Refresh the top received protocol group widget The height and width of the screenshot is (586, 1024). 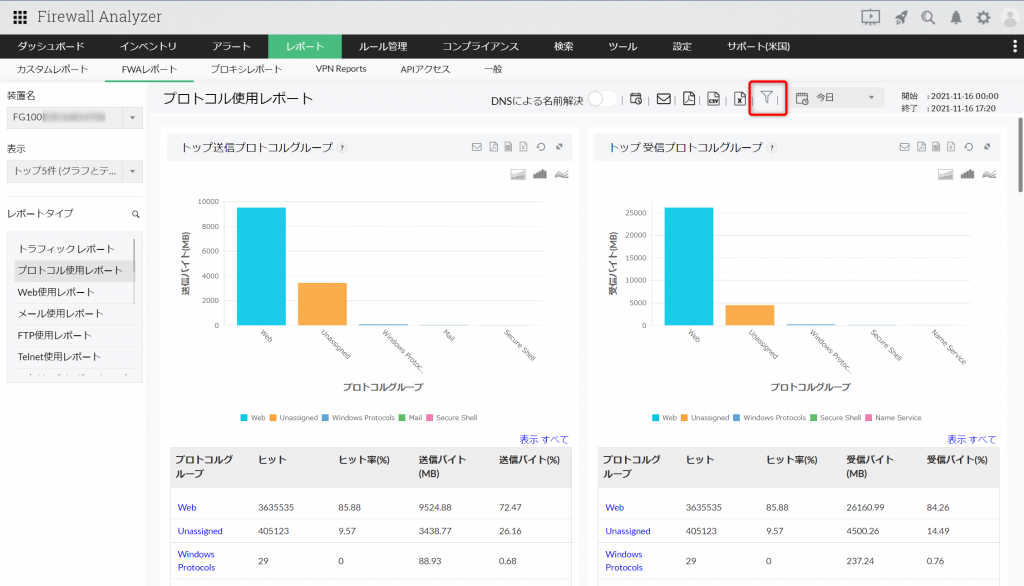[969, 147]
